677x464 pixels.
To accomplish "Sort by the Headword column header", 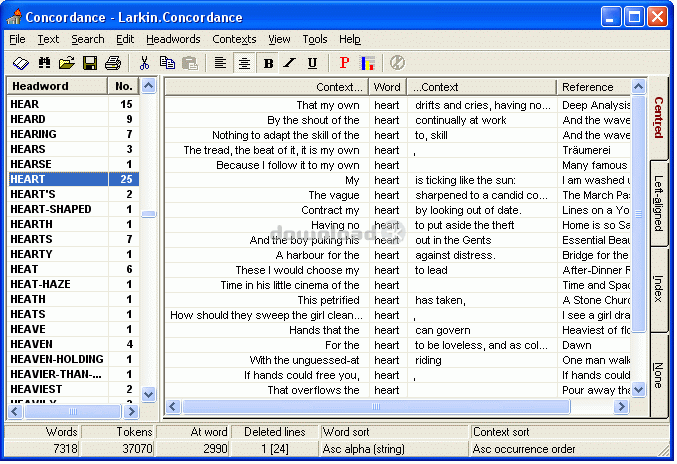I will [58, 87].
